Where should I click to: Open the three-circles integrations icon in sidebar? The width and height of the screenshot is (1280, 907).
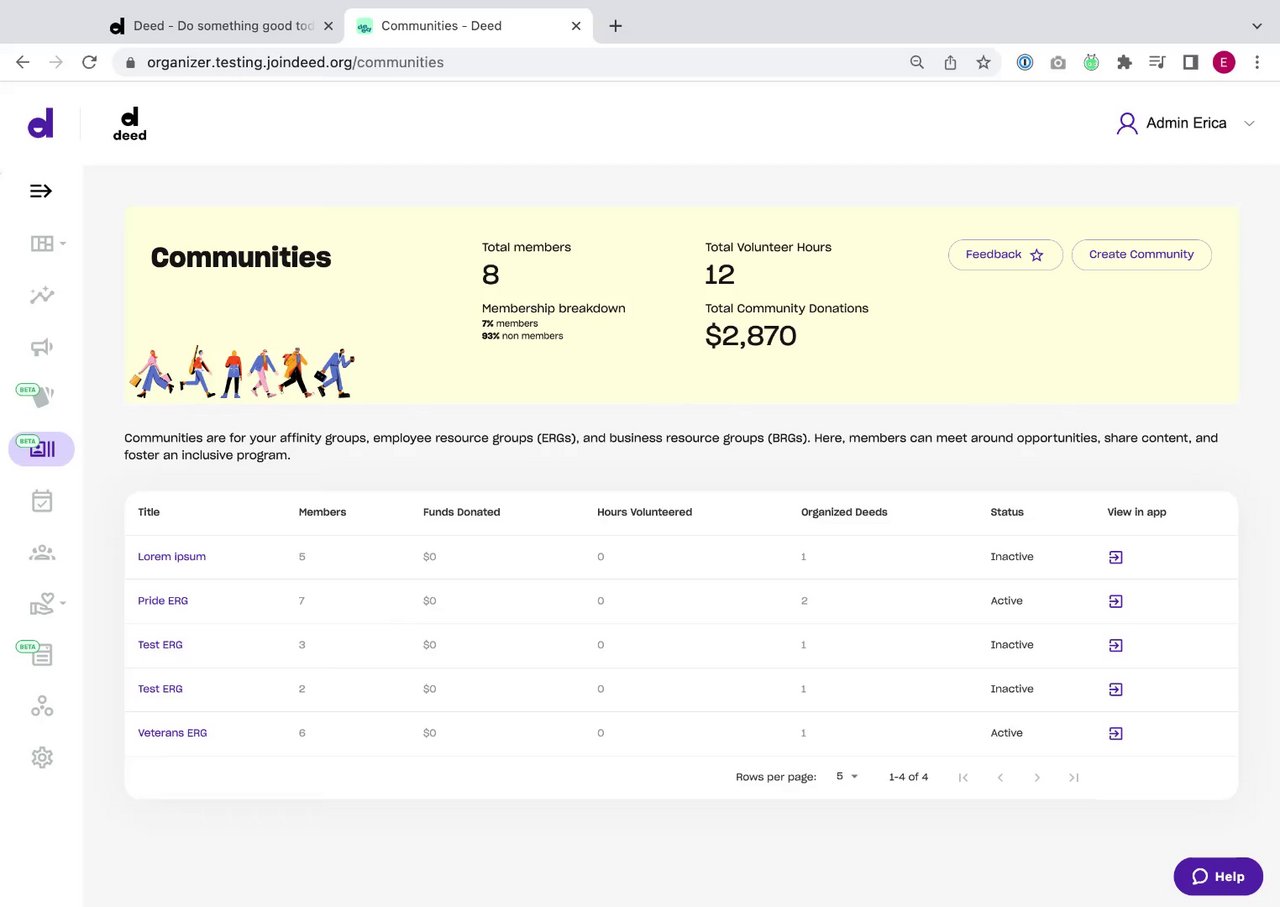pyautogui.click(x=42, y=707)
